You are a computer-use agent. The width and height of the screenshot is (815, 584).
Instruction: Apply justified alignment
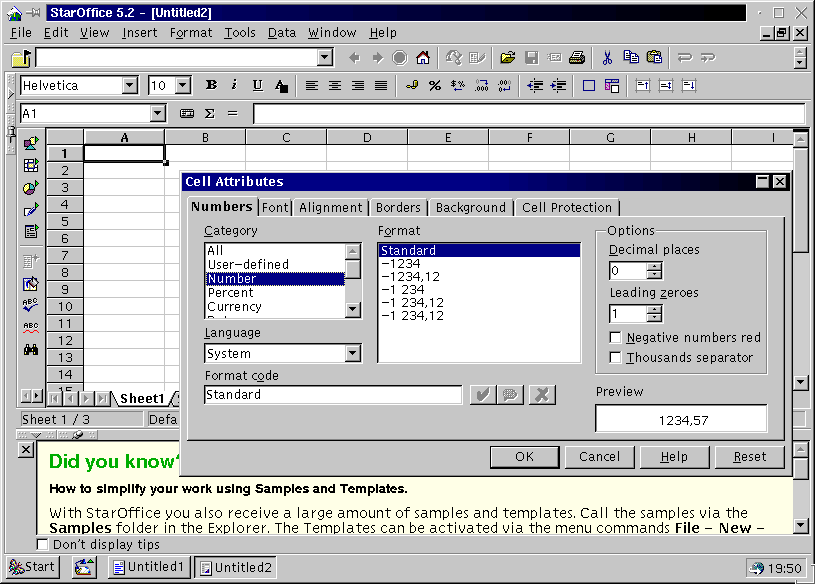[381, 85]
